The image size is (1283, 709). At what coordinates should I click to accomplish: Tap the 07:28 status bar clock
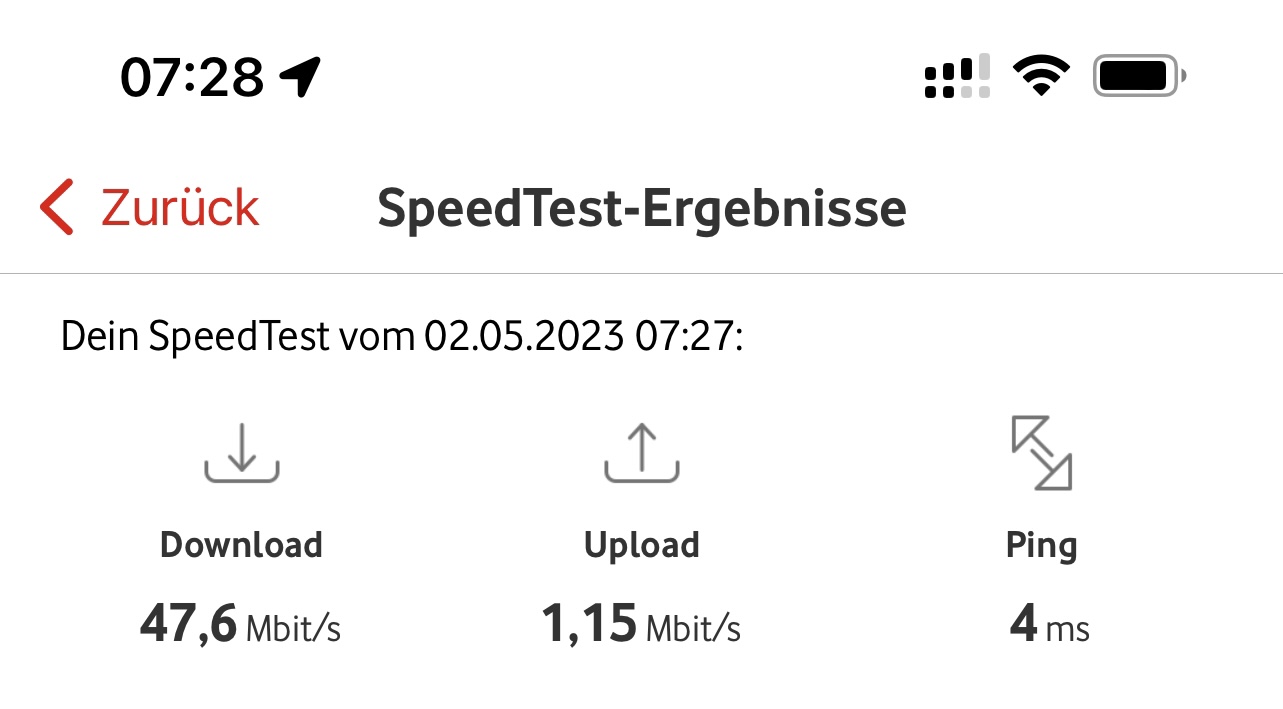click(x=192, y=77)
